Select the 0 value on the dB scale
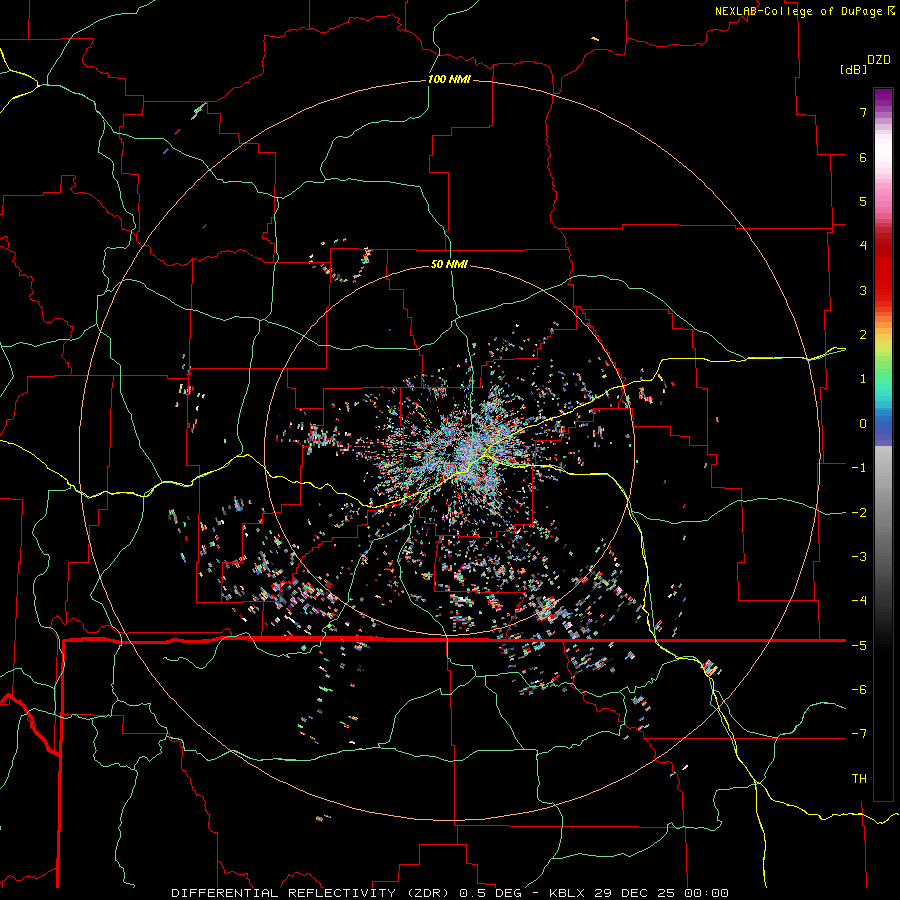Image resolution: width=900 pixels, height=900 pixels. pos(863,424)
